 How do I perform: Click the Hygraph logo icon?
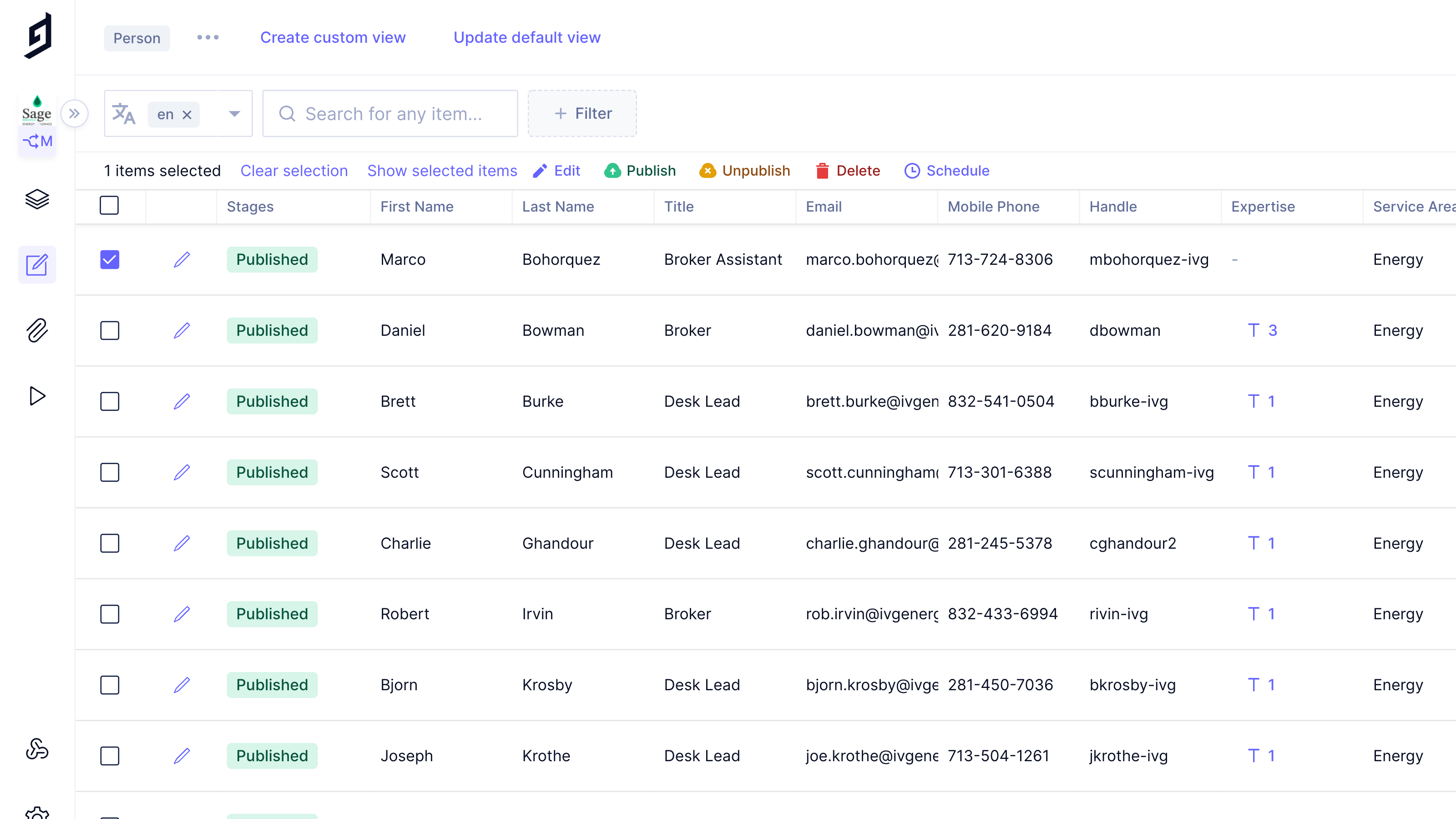point(38,35)
